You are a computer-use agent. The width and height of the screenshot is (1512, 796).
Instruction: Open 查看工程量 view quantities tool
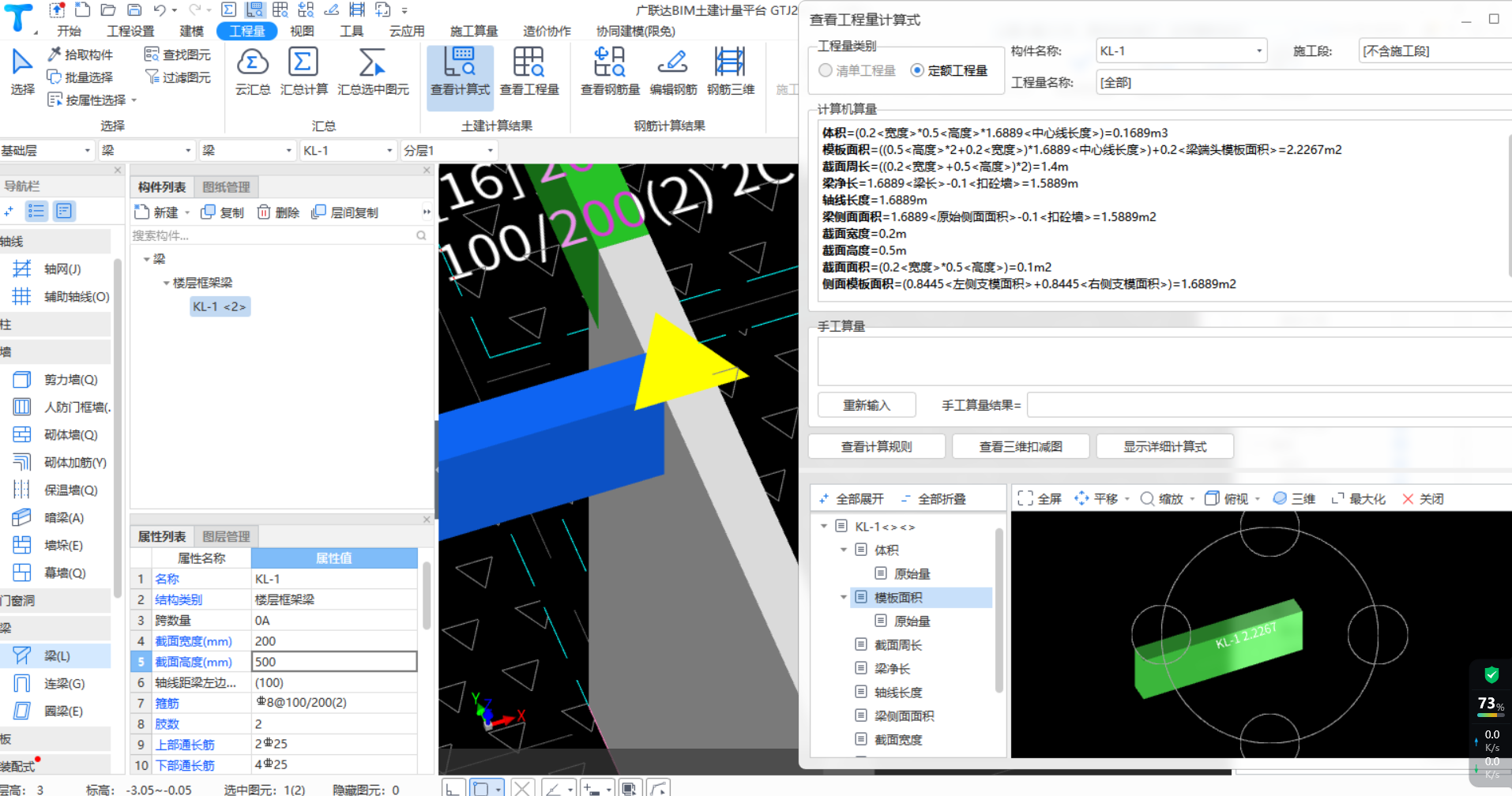click(529, 71)
